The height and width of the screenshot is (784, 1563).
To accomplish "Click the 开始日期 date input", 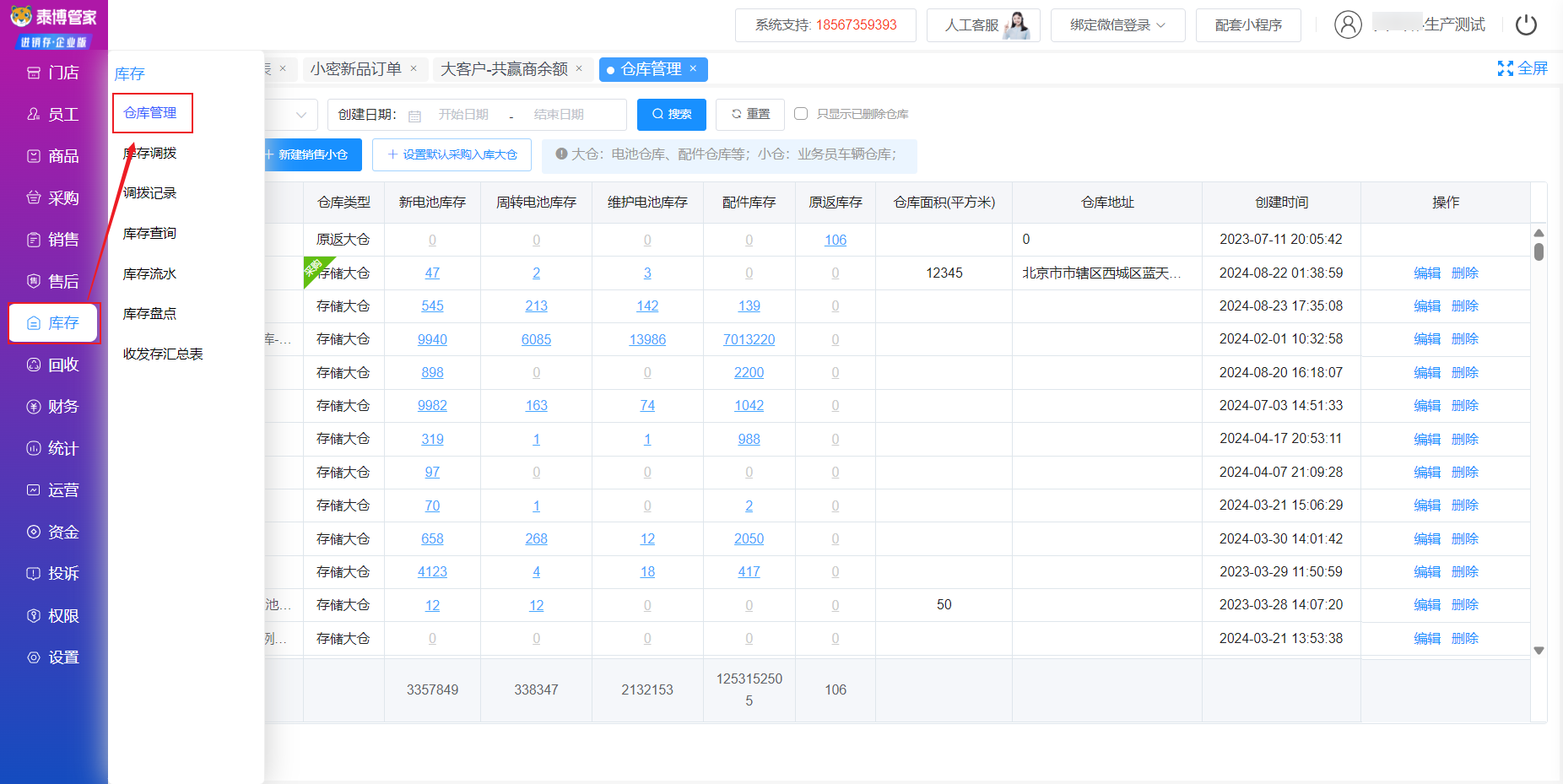I will pos(463,115).
